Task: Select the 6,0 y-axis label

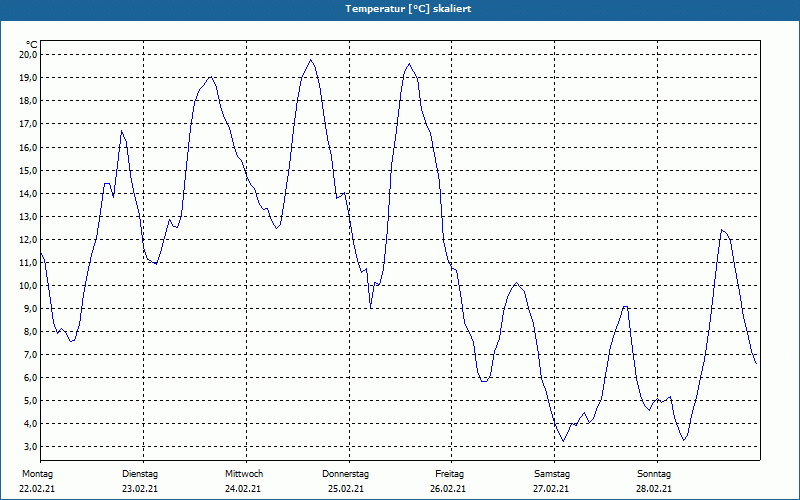Action: 30,378
